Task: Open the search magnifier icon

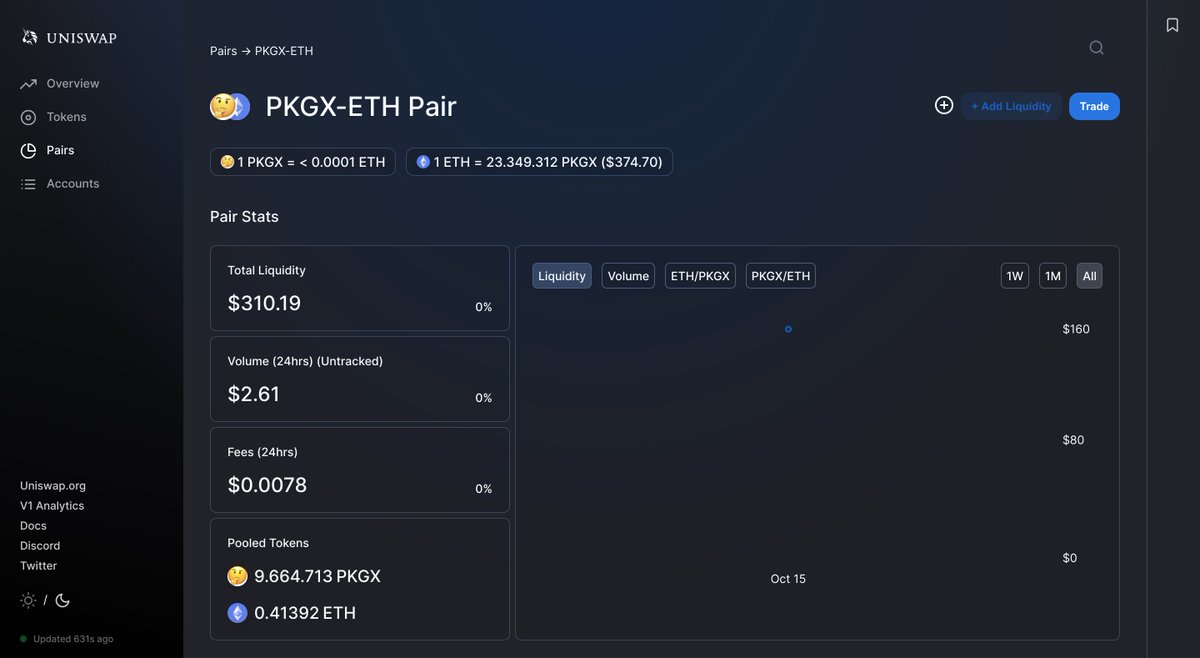Action: point(1097,47)
